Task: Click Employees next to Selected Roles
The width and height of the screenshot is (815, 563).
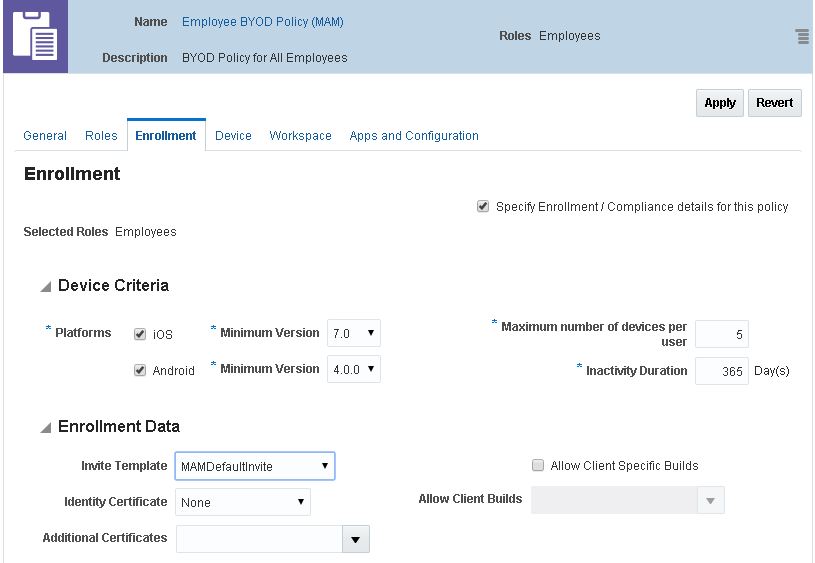Action: (146, 232)
